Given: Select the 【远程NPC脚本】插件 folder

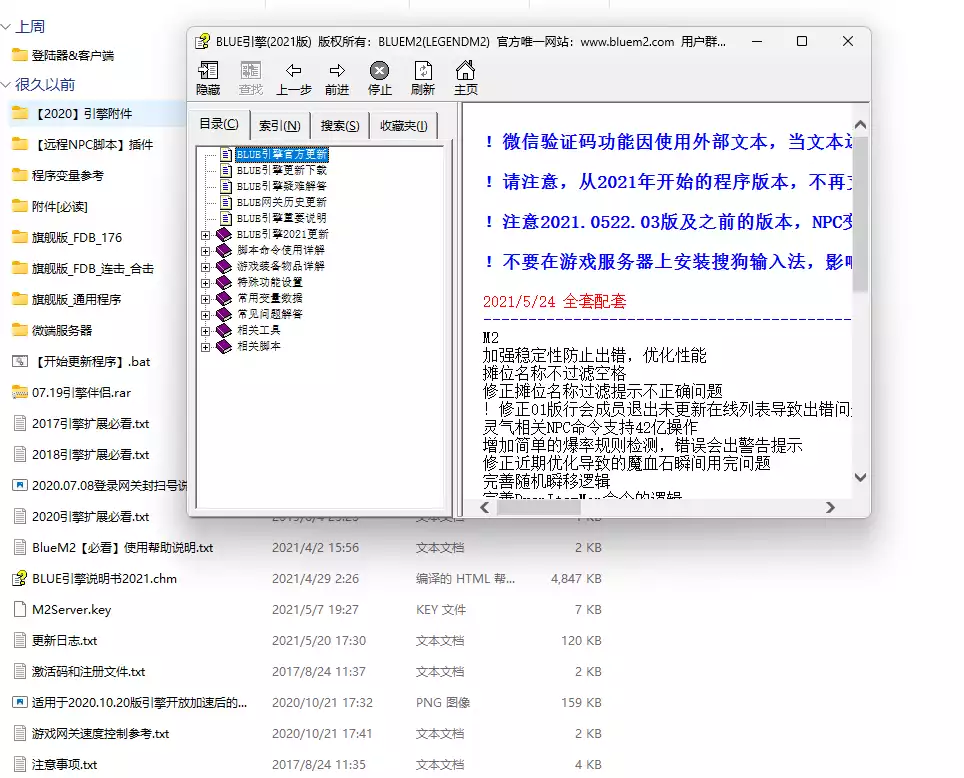Looking at the screenshot, I should pyautogui.click(x=93, y=145).
